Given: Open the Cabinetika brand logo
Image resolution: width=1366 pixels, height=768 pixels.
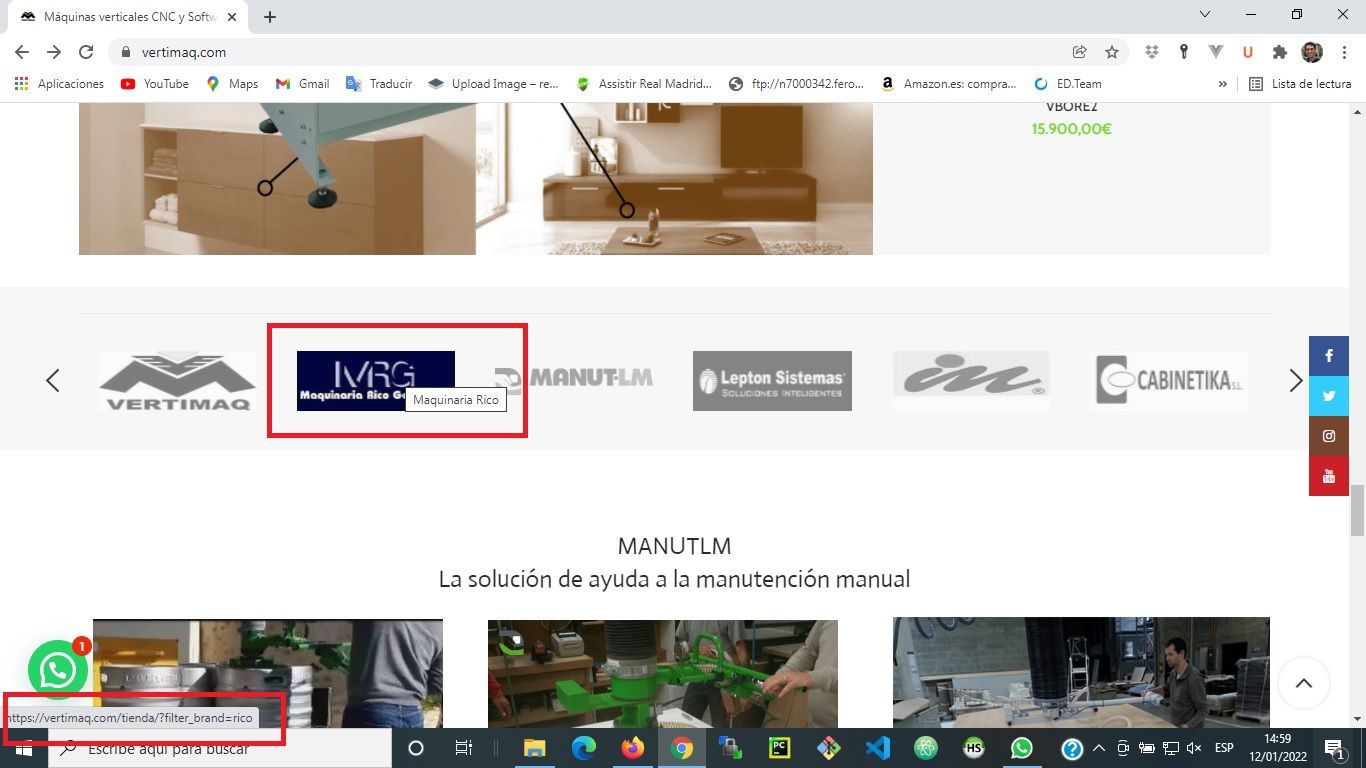Looking at the screenshot, I should point(1169,381).
